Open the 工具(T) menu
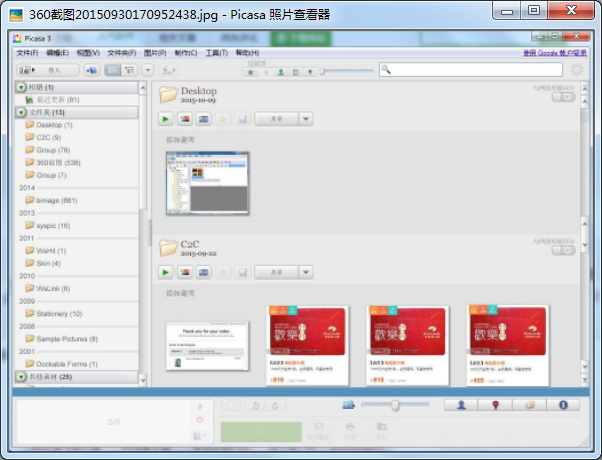The height and width of the screenshot is (460, 602). click(216, 52)
